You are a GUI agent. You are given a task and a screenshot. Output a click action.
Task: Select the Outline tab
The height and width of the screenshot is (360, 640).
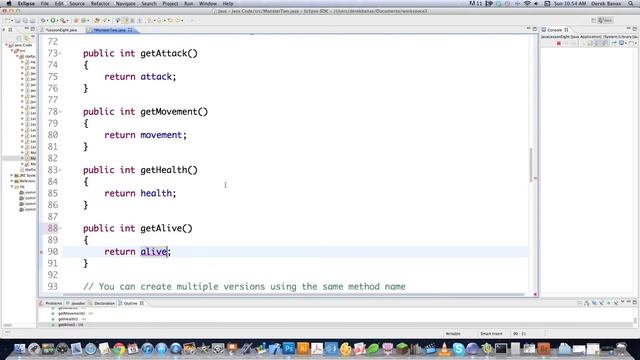point(131,303)
